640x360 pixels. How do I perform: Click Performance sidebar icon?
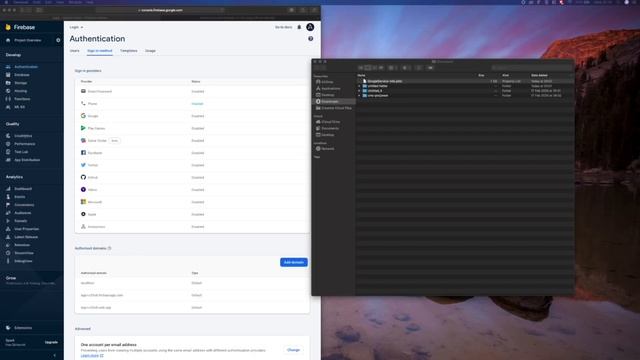[8, 144]
